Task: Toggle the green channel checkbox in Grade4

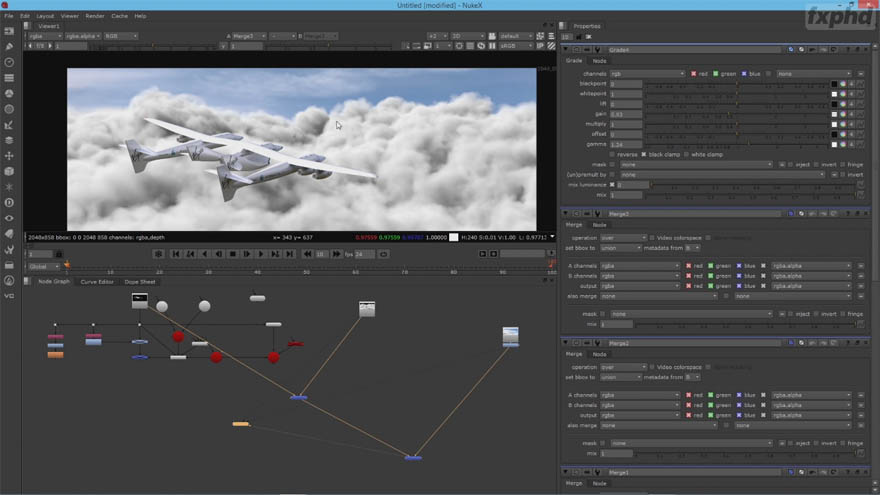Action: [x=716, y=74]
